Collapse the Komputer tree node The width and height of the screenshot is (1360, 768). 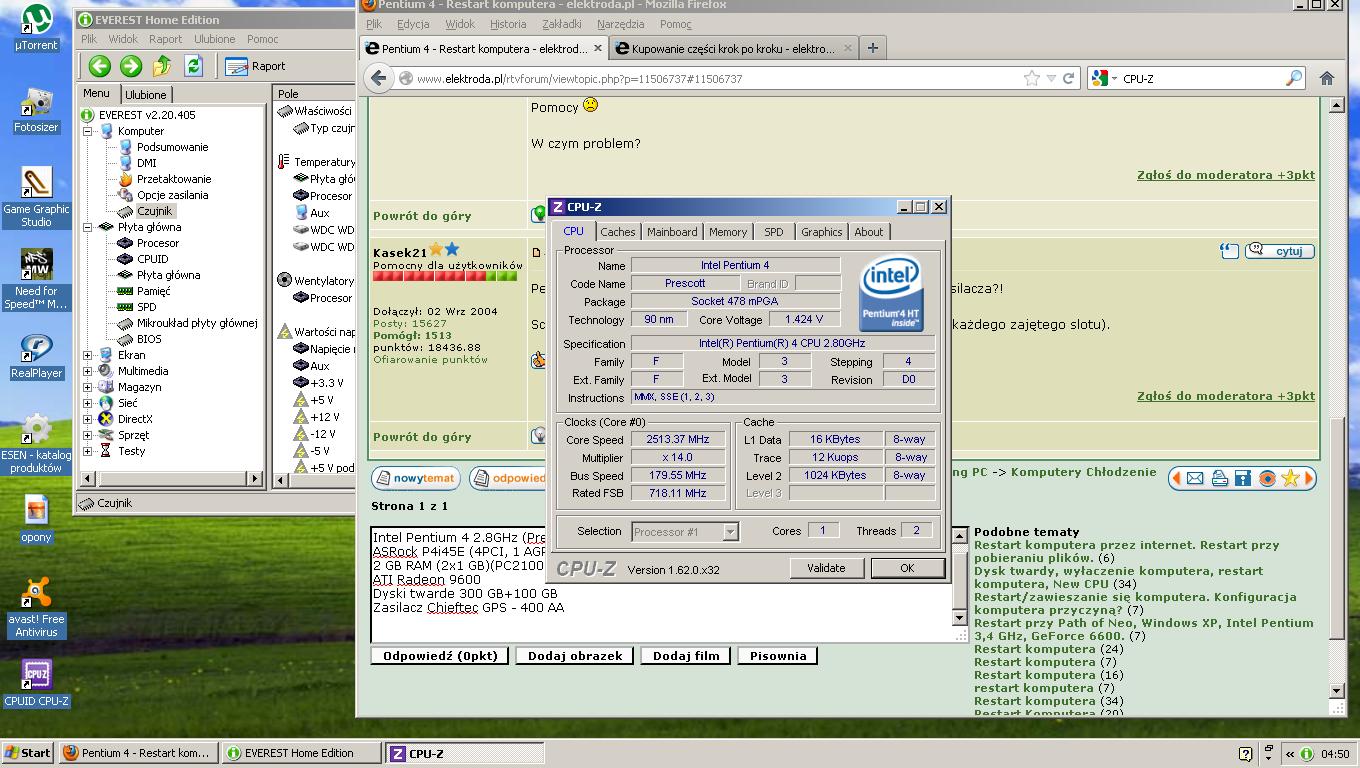tap(88, 131)
